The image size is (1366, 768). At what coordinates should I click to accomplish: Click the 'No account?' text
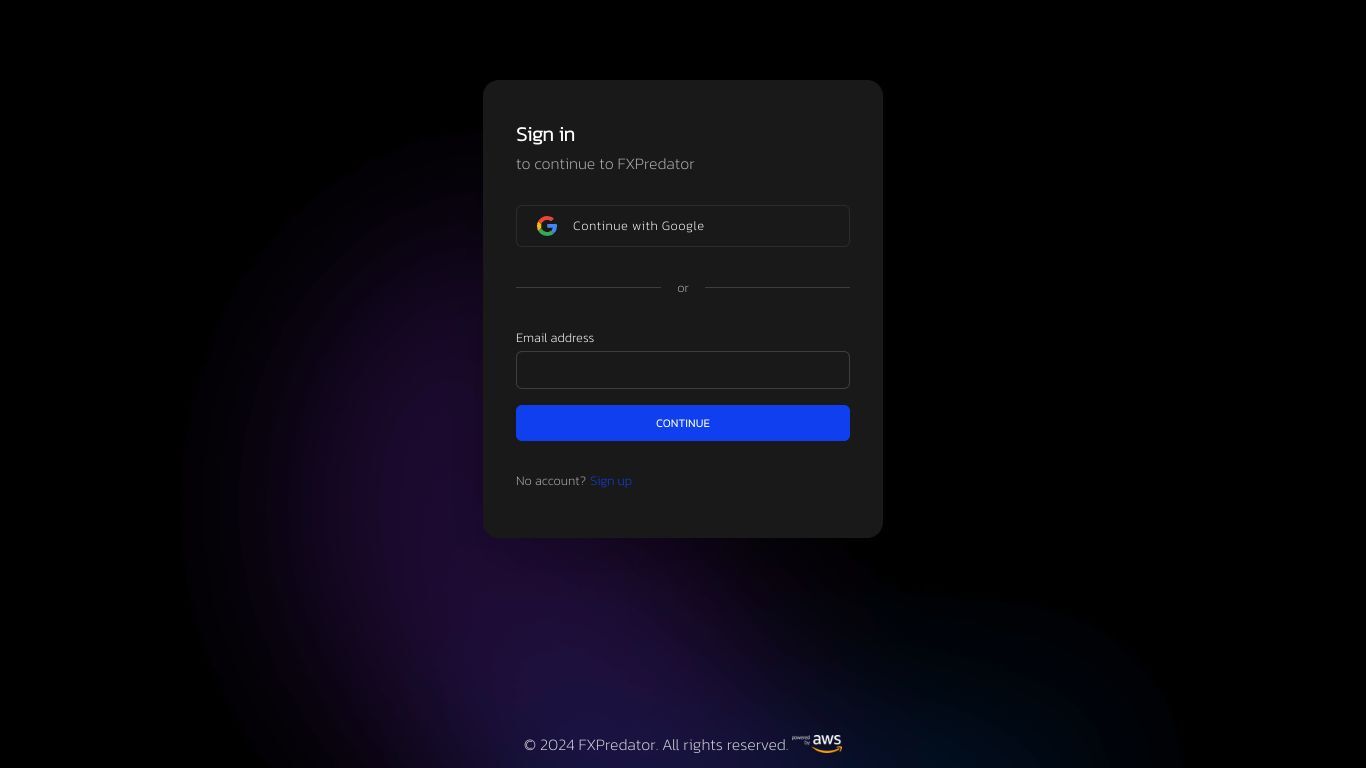(551, 481)
